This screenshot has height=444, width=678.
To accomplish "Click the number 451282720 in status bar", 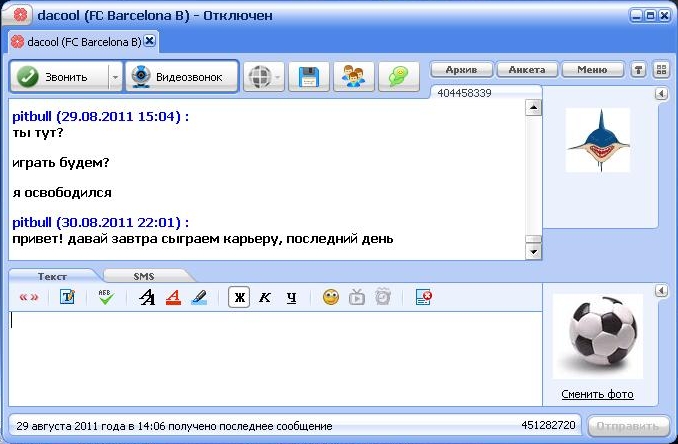I will pos(548,425).
